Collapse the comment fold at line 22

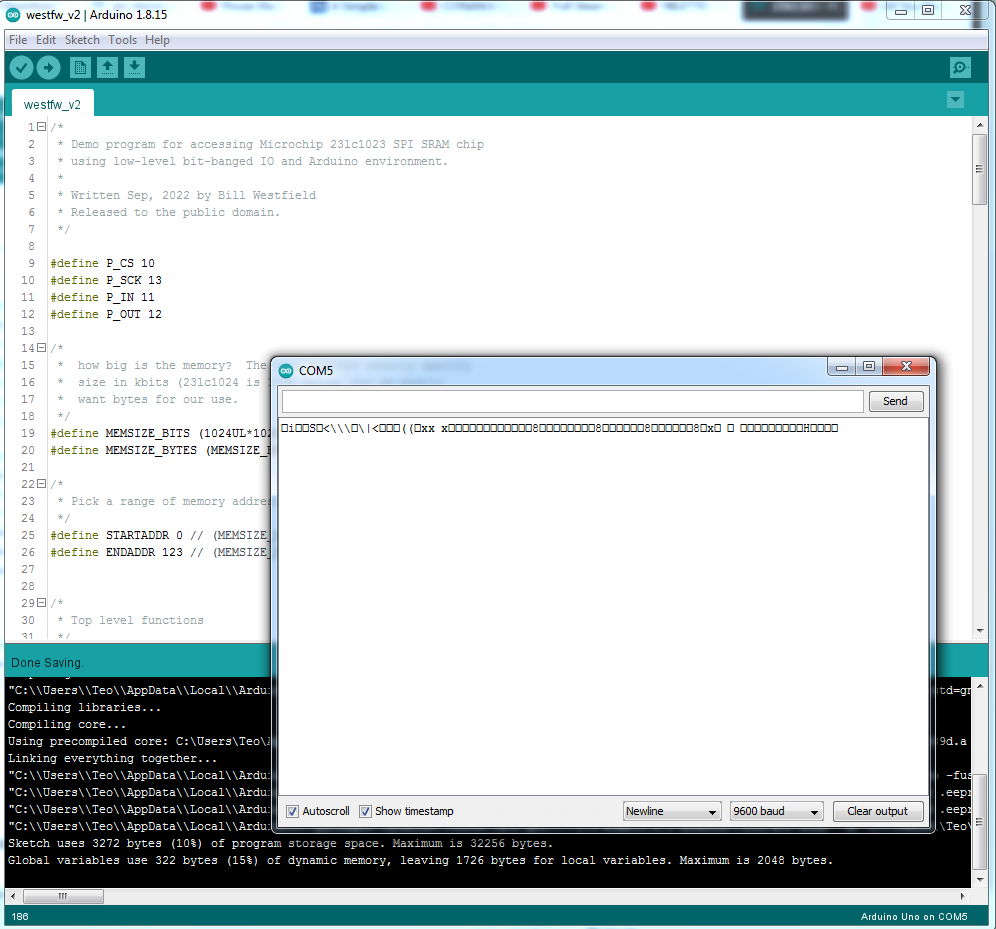click(x=40, y=483)
